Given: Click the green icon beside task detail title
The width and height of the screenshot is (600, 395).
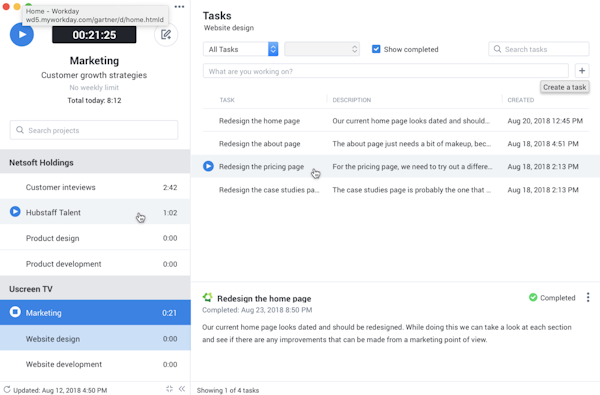Looking at the screenshot, I should click(x=208, y=297).
